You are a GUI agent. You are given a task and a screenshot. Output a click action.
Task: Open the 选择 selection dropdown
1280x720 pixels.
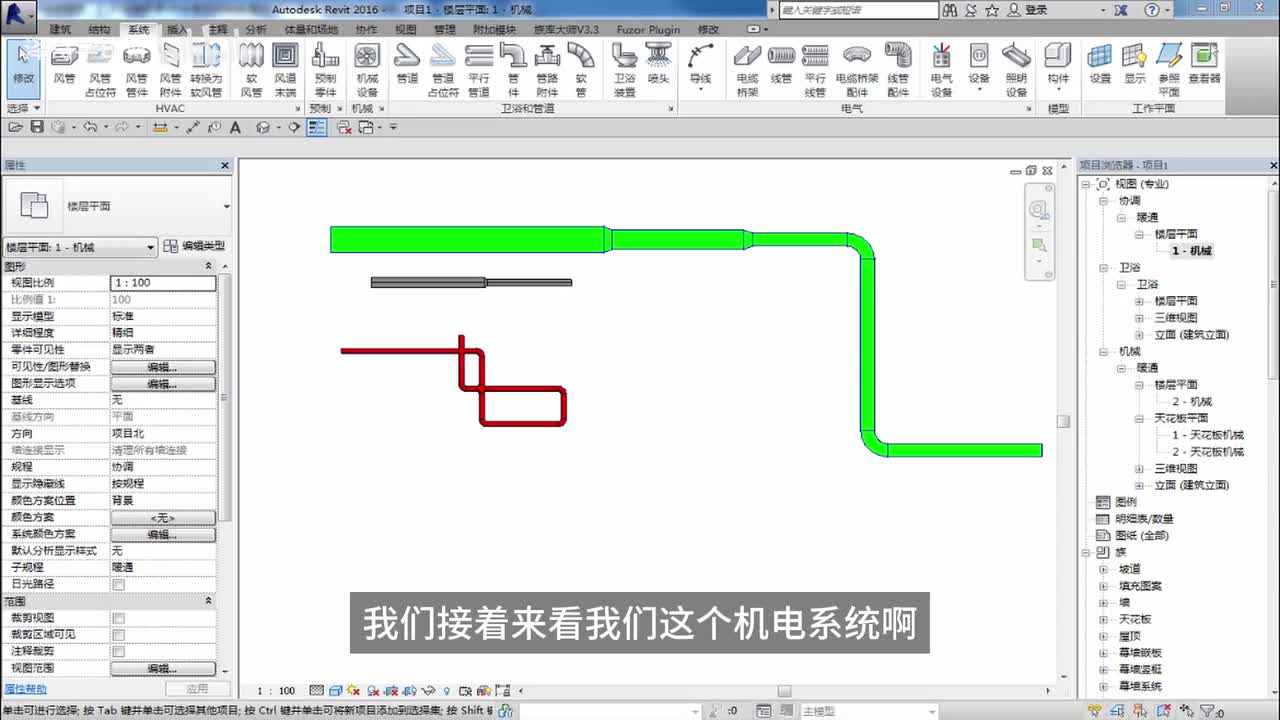click(23, 108)
